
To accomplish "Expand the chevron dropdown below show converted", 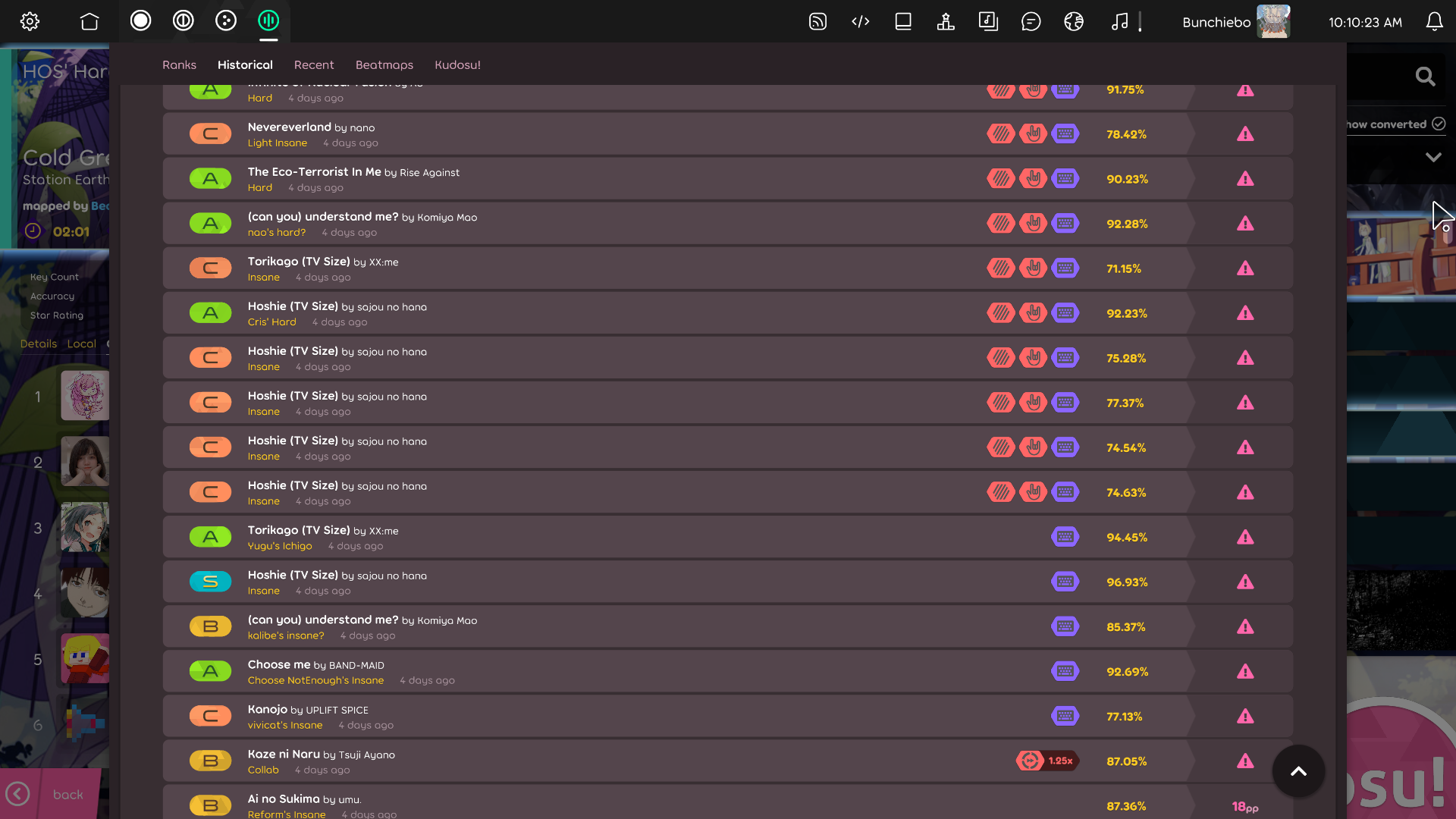I will tap(1432, 157).
